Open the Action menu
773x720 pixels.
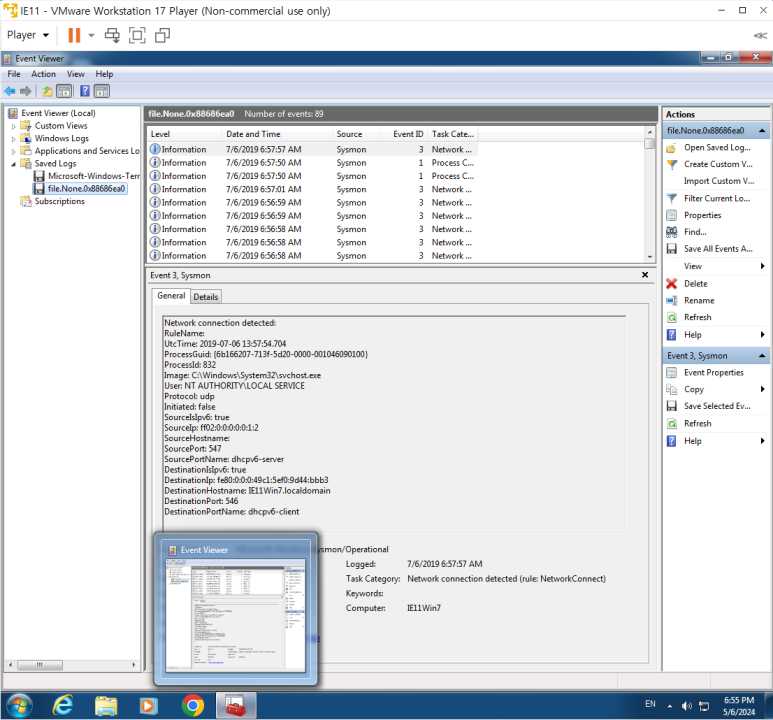point(43,74)
